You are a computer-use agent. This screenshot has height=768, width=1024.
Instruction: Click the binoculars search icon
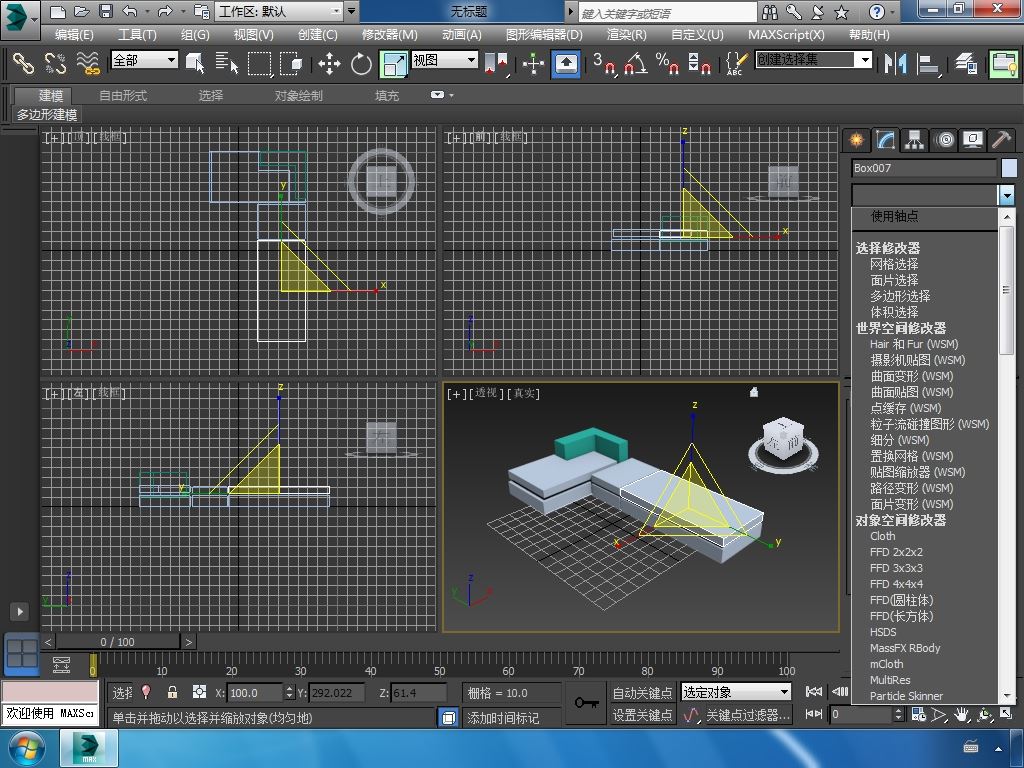(x=770, y=12)
